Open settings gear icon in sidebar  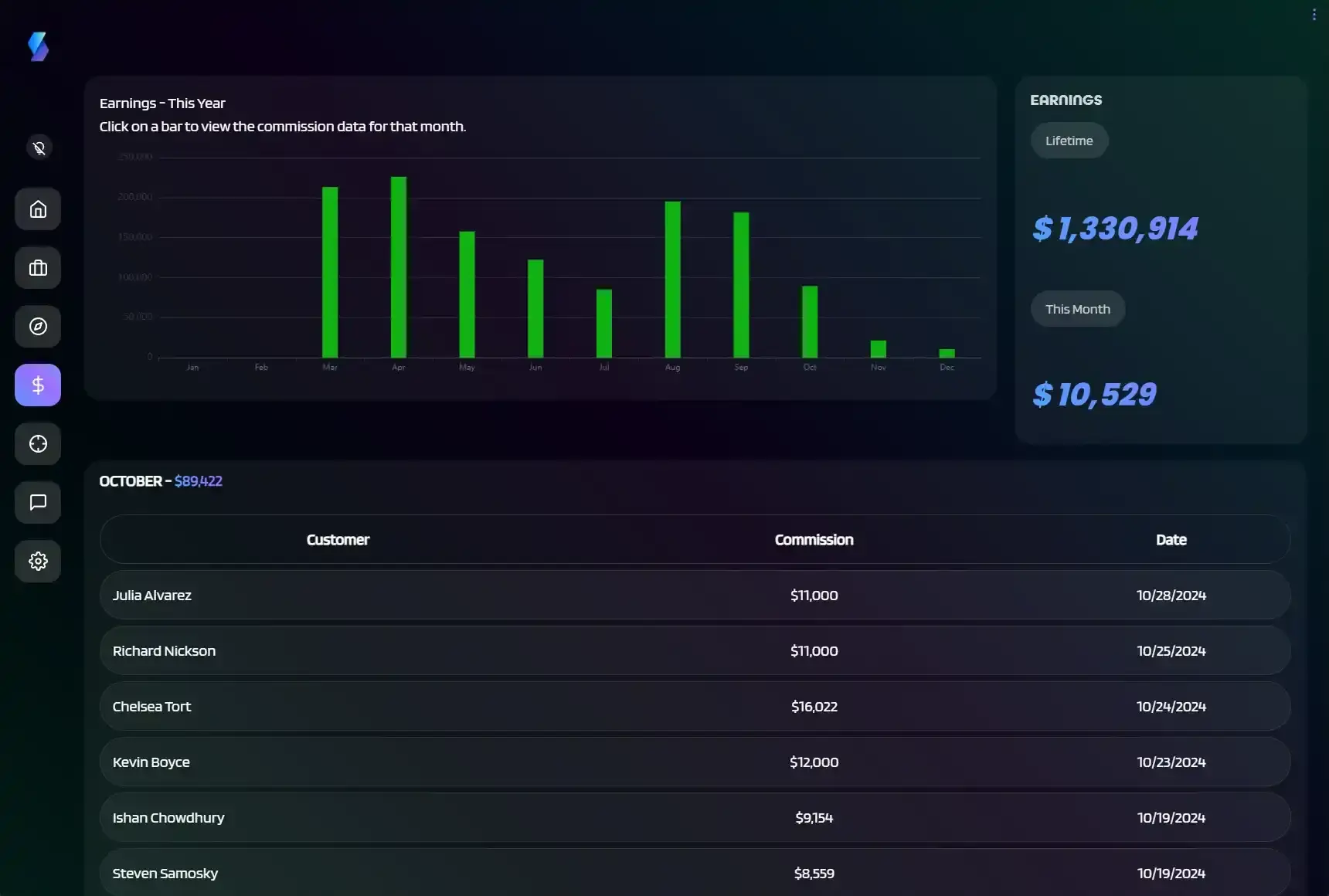click(38, 562)
